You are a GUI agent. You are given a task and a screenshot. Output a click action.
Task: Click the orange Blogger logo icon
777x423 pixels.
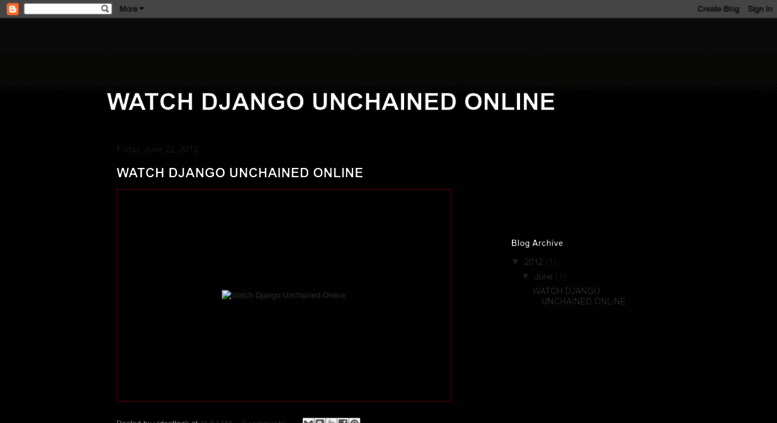[13, 9]
